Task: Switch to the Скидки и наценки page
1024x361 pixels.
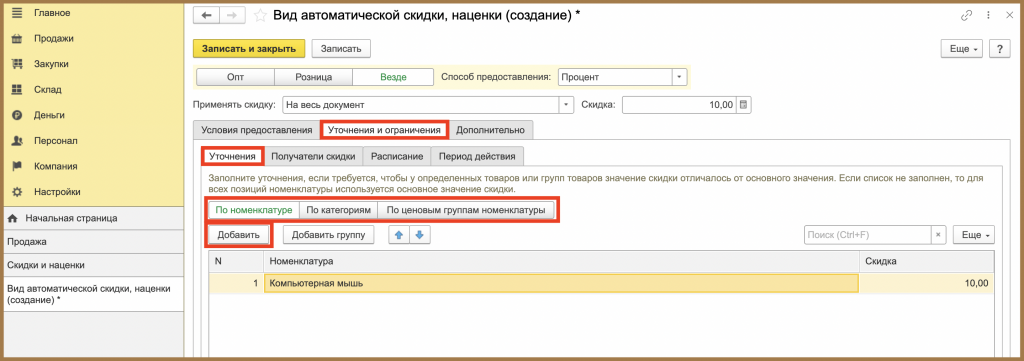Action: point(92,265)
